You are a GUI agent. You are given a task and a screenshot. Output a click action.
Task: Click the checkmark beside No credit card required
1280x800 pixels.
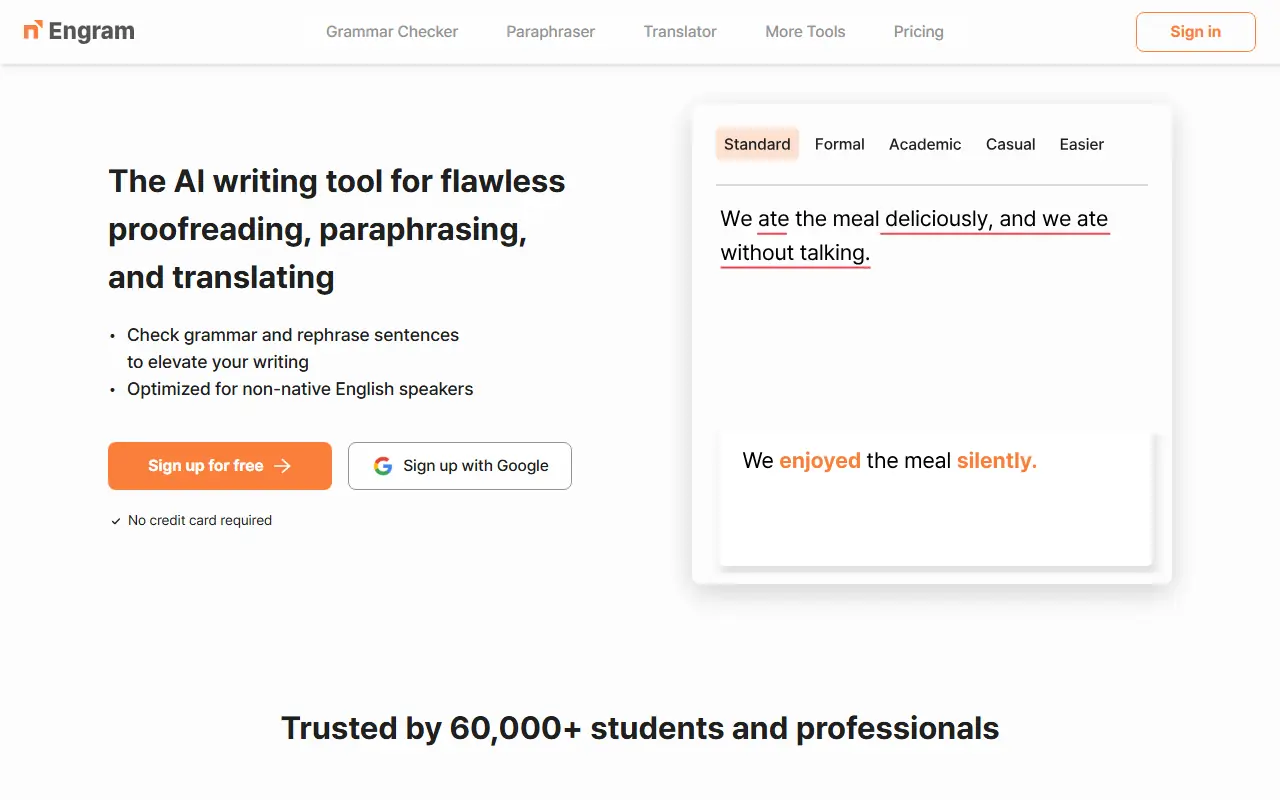[x=116, y=521]
